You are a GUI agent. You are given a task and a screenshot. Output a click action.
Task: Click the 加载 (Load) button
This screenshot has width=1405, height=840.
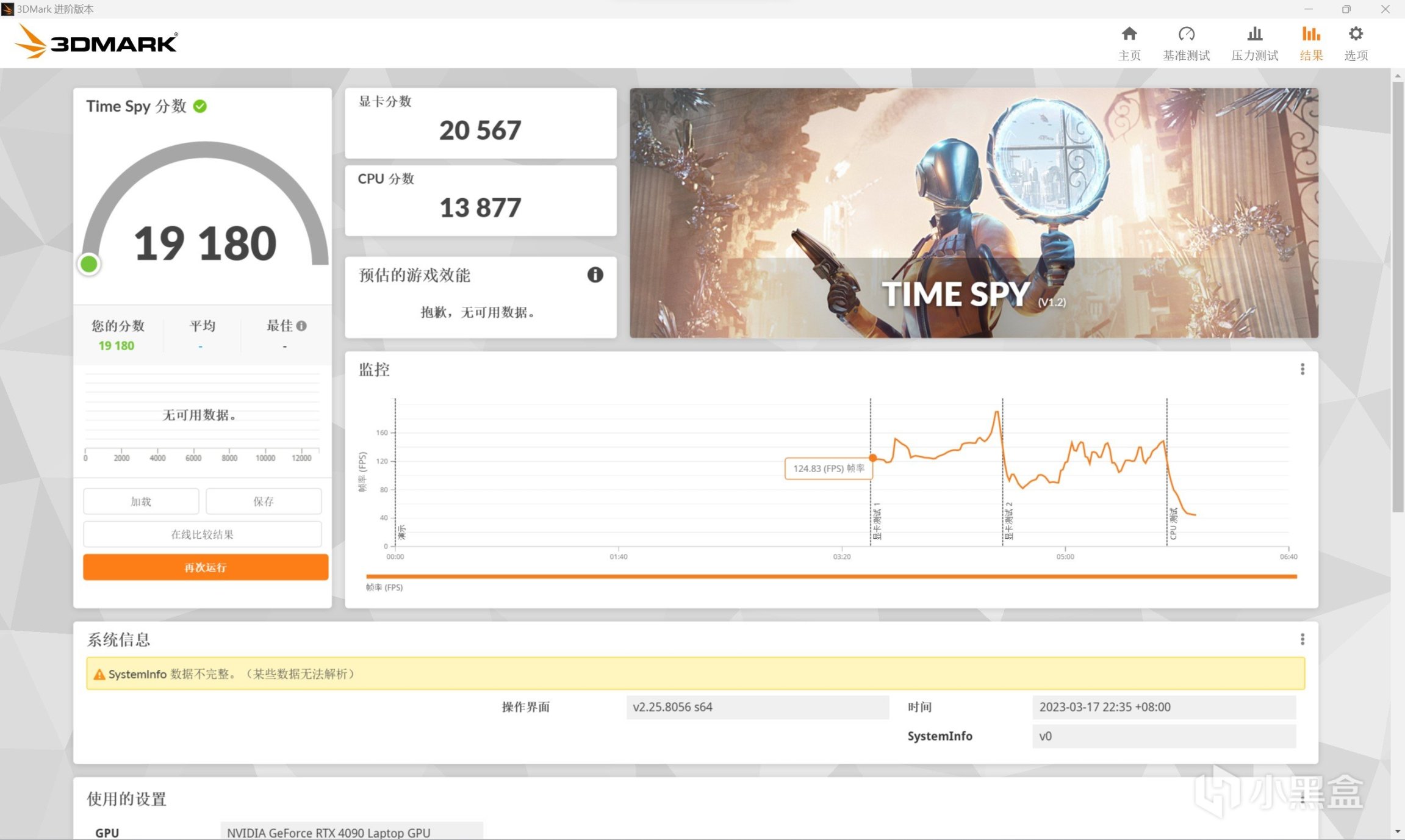pyautogui.click(x=141, y=501)
